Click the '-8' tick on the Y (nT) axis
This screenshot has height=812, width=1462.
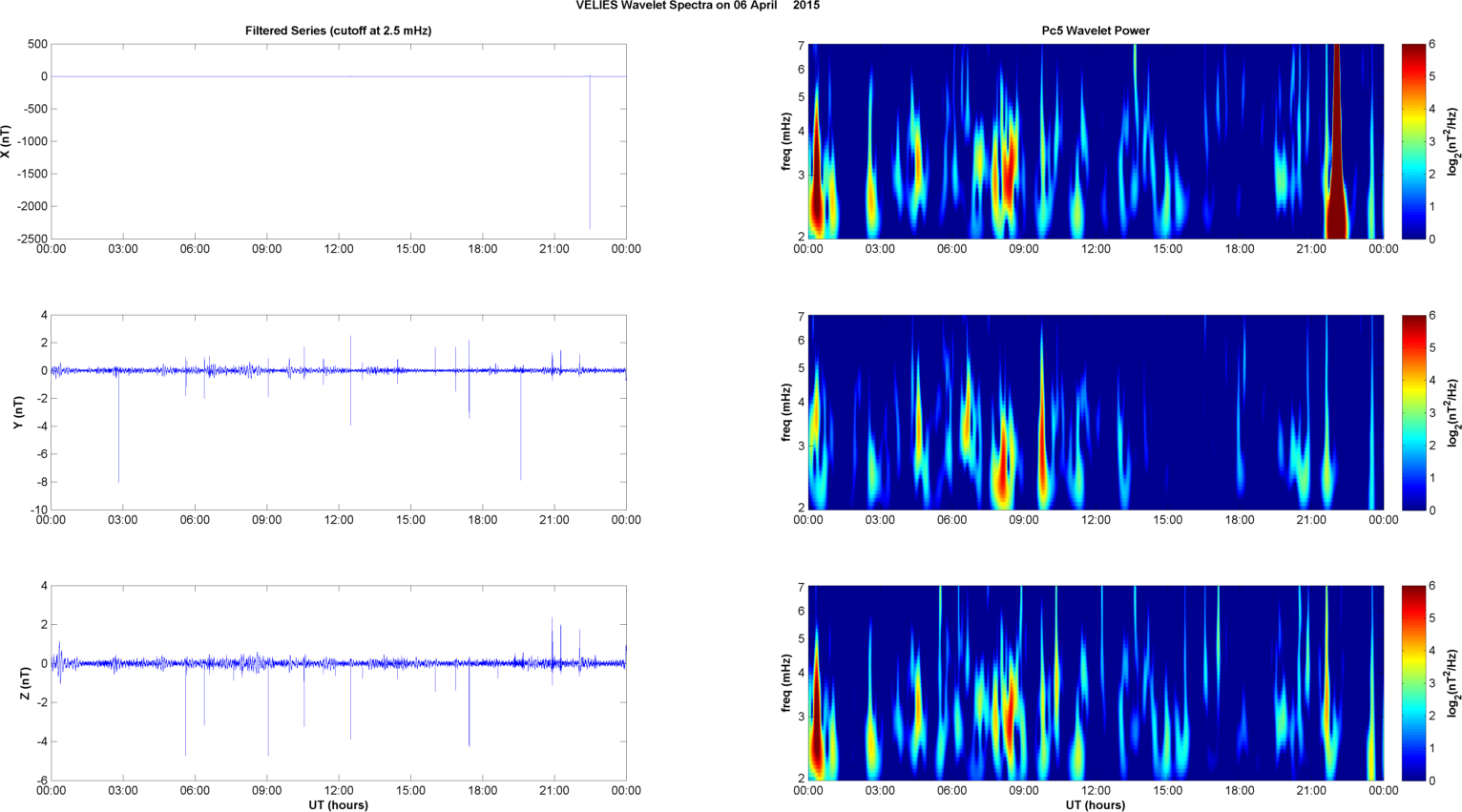[42, 482]
